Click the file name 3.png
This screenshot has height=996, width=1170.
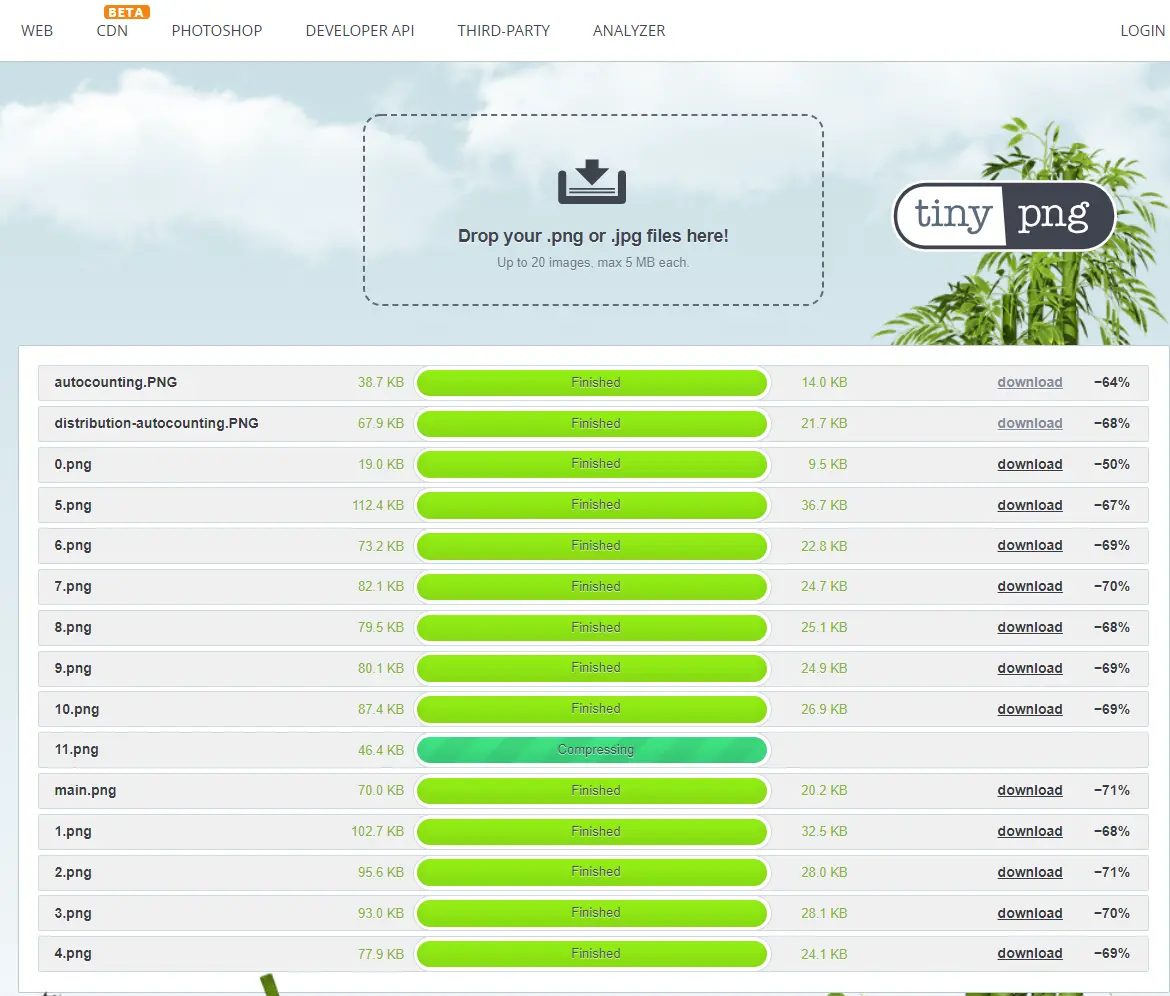pos(72,913)
